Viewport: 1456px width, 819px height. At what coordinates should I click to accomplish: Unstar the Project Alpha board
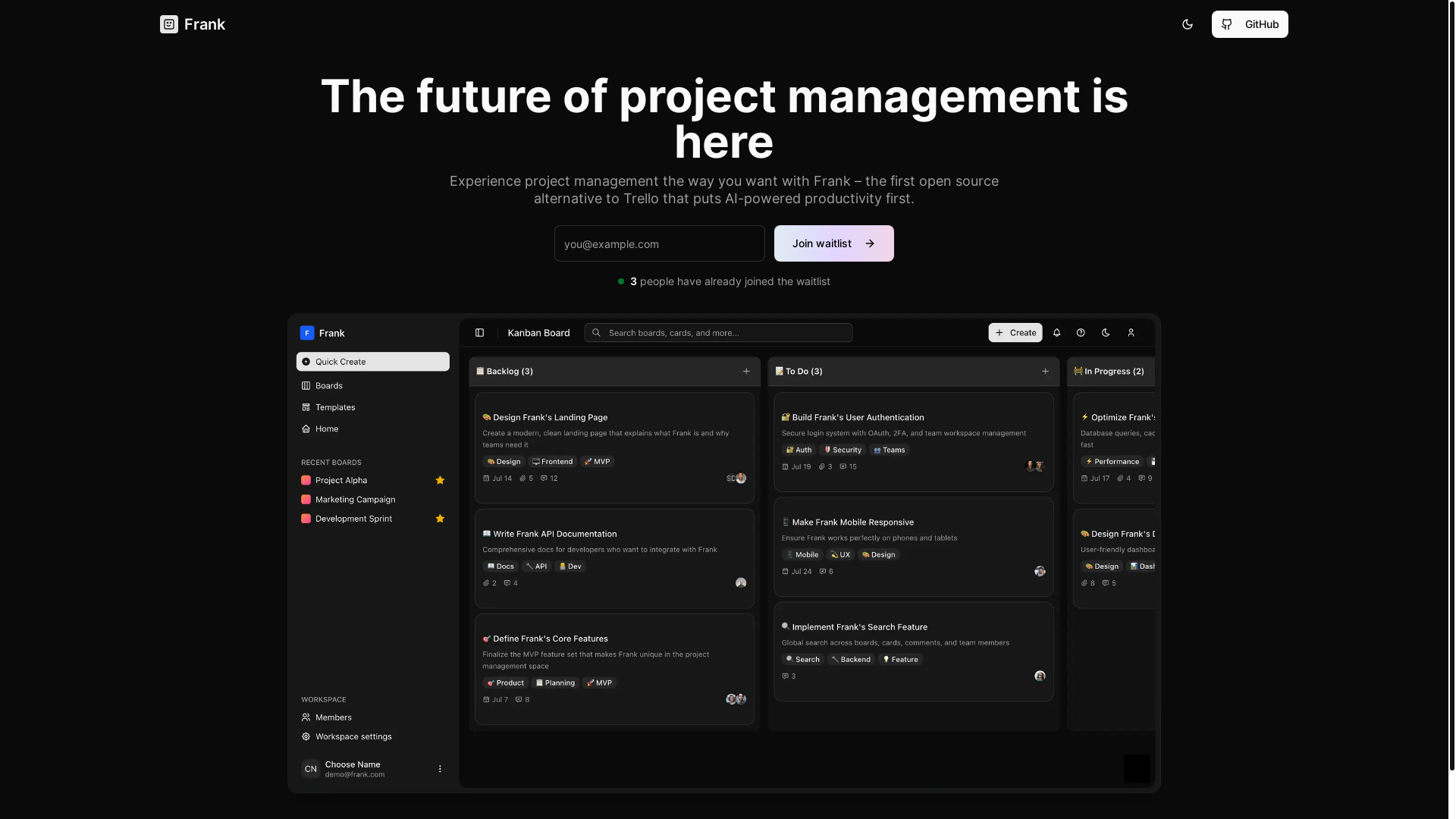(440, 480)
